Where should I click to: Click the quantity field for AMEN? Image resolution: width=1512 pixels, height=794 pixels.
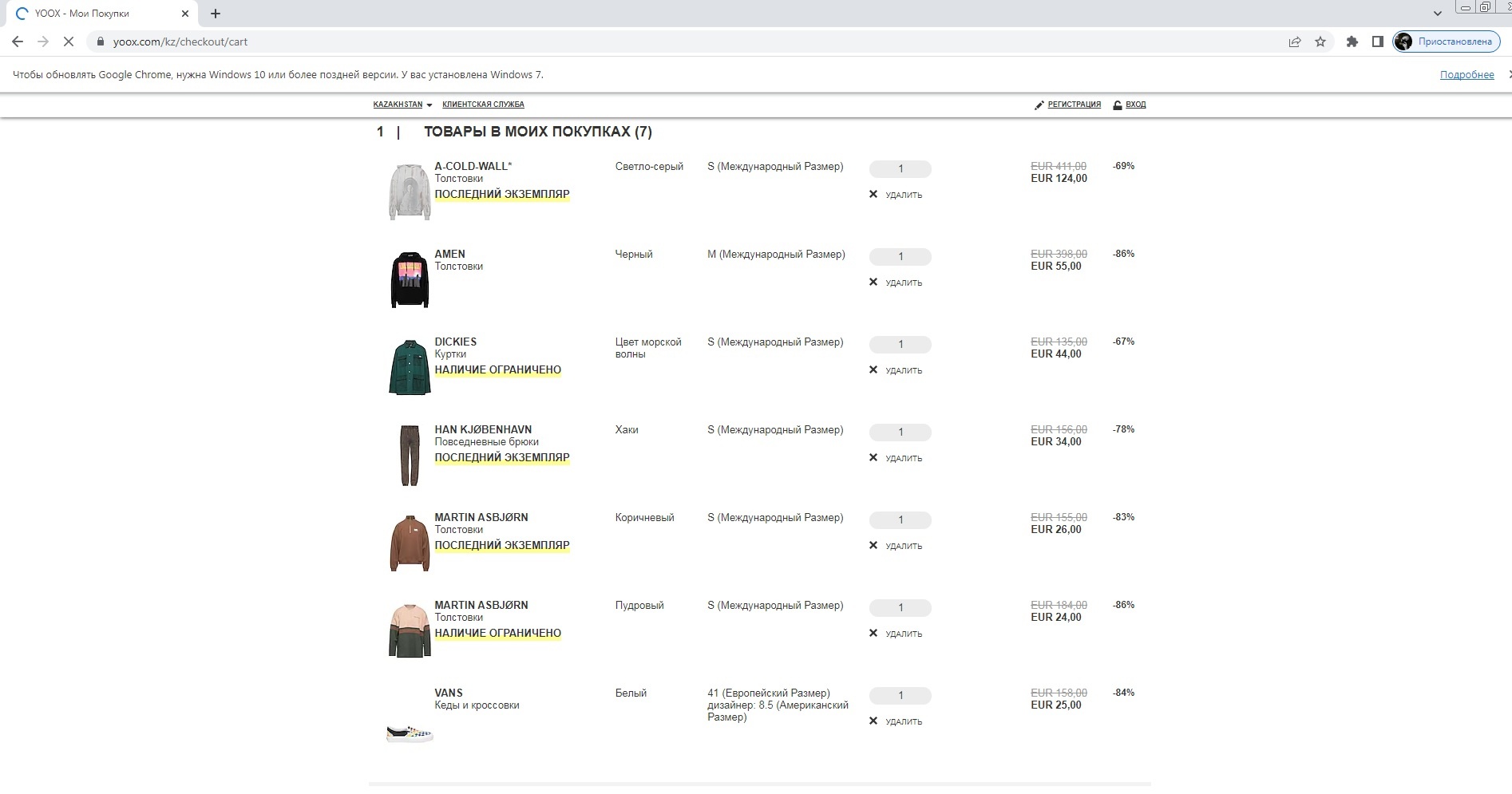[900, 257]
